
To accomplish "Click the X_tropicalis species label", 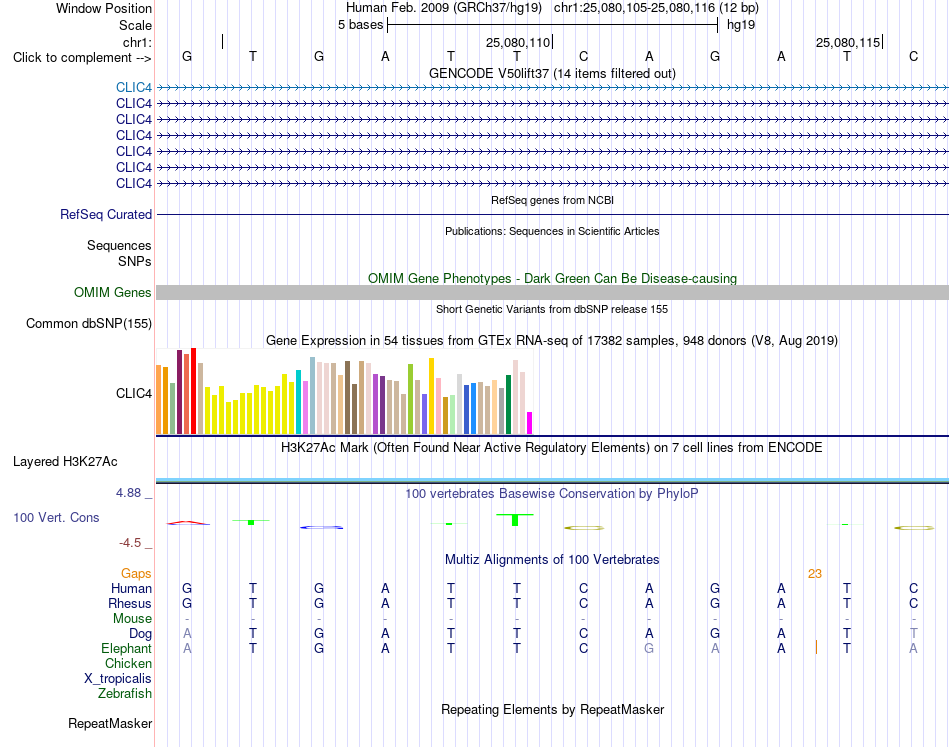I will pos(118,679).
